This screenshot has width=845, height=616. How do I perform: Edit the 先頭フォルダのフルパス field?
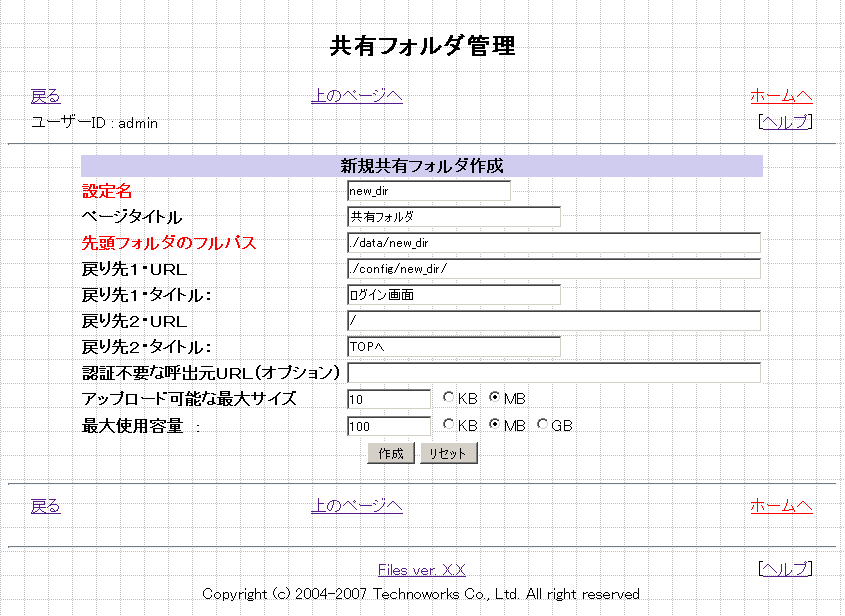553,243
